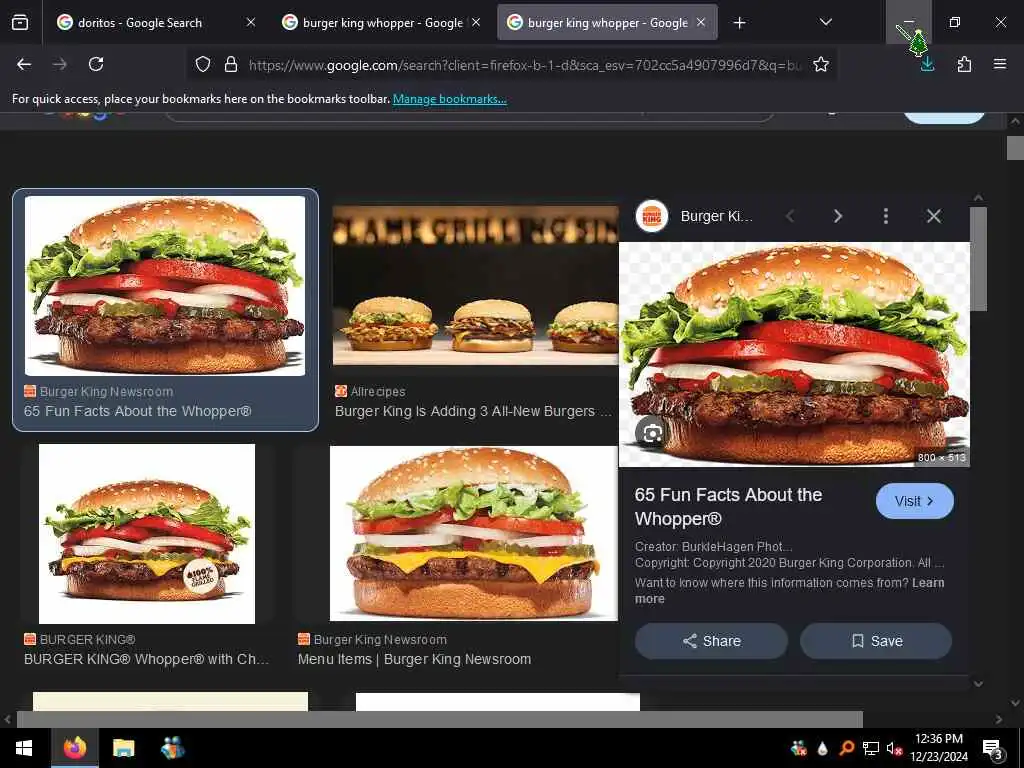
Task: Open 'Menu Items | Burger King Newsroom' title
Action: point(415,659)
